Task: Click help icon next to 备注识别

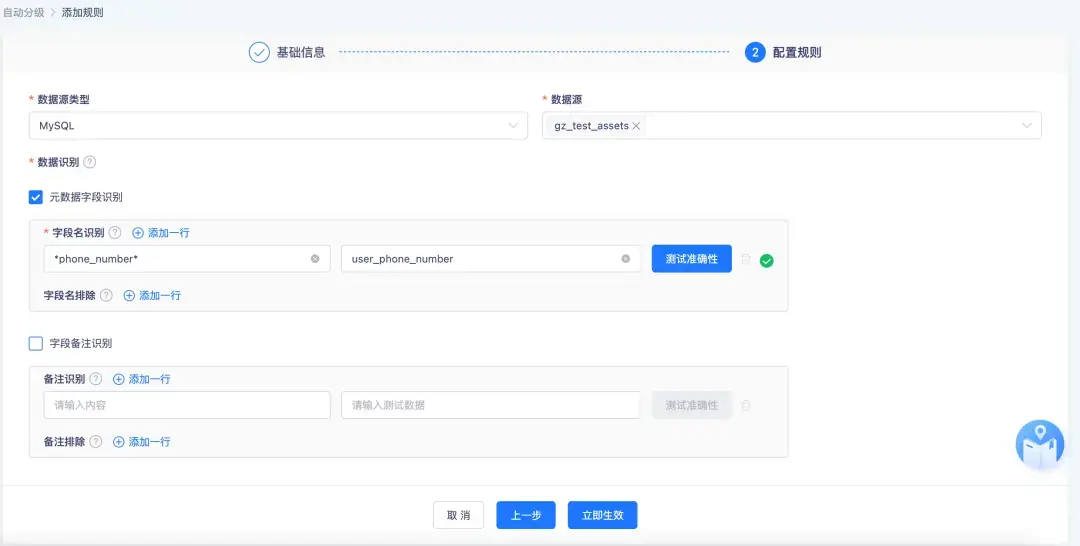Action: 96,379
